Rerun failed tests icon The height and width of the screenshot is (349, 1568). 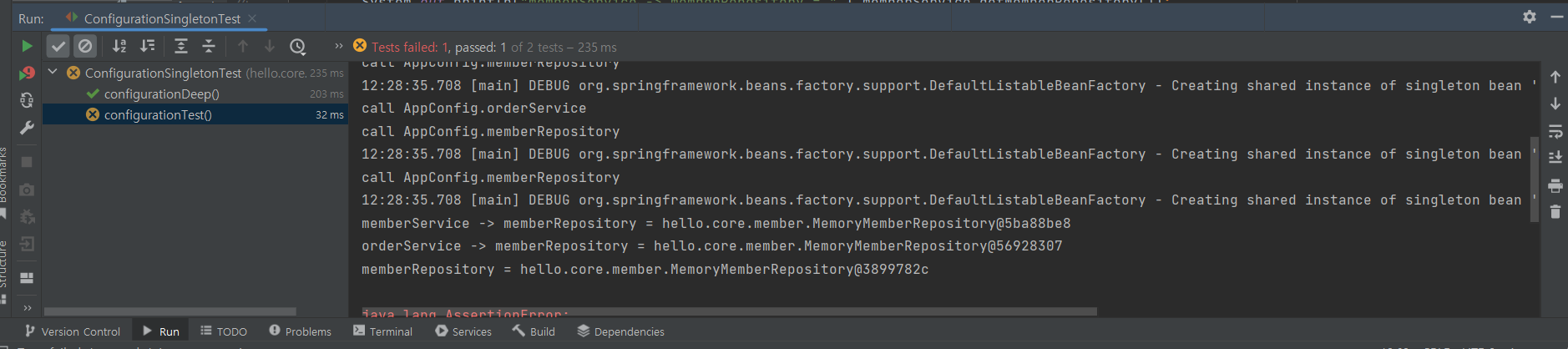click(x=27, y=73)
